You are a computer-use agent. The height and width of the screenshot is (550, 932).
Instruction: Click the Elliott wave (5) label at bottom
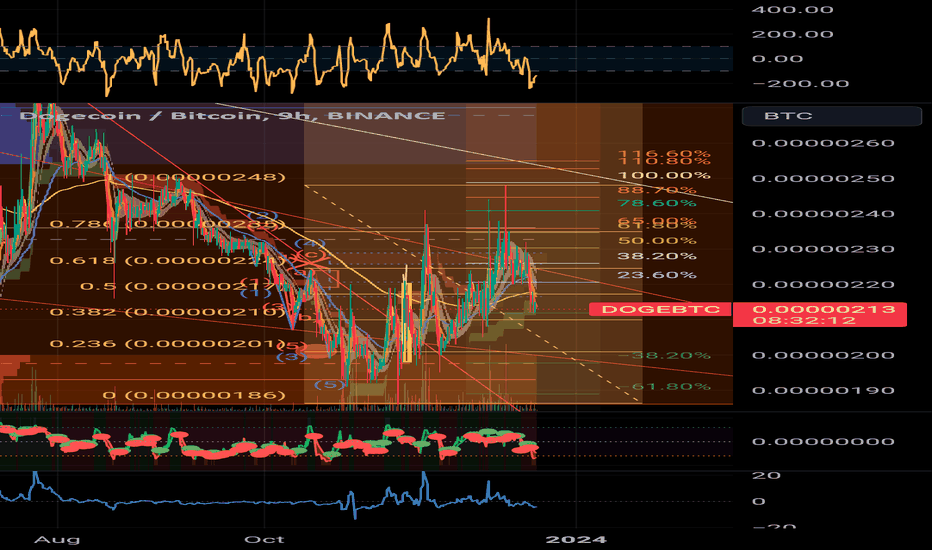pos(329,385)
